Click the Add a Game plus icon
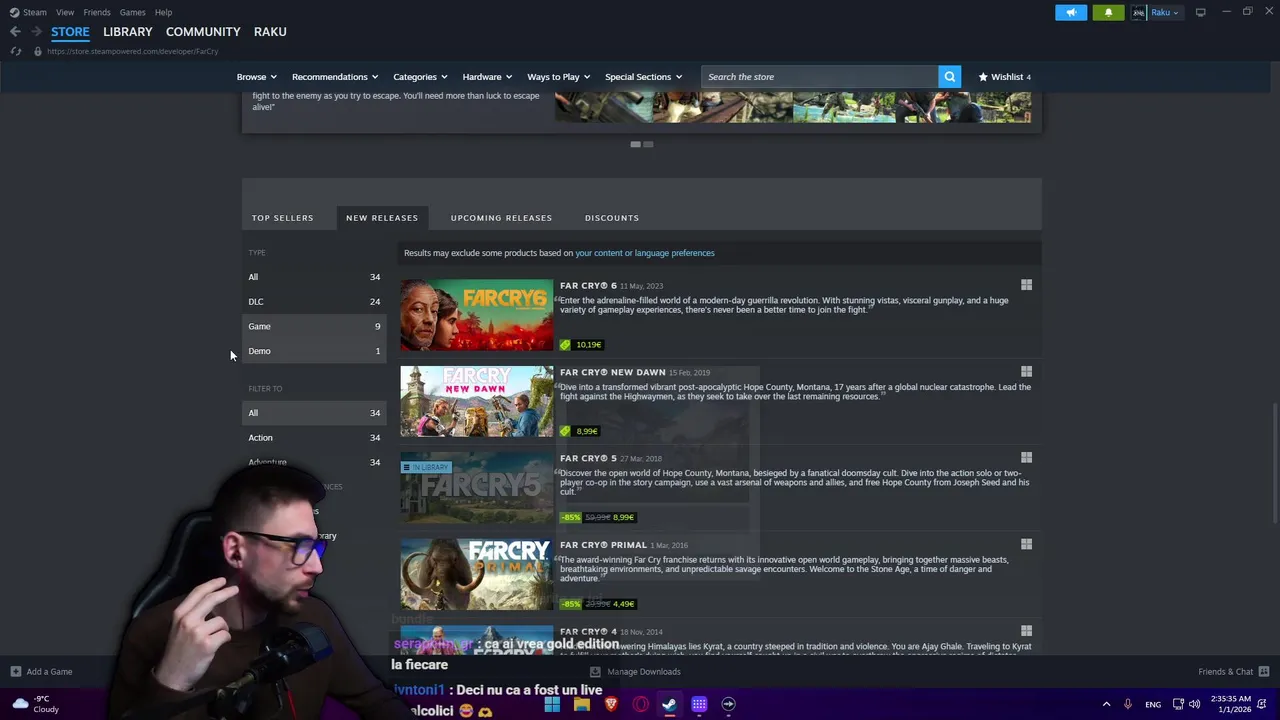The height and width of the screenshot is (720, 1280). coord(15,672)
